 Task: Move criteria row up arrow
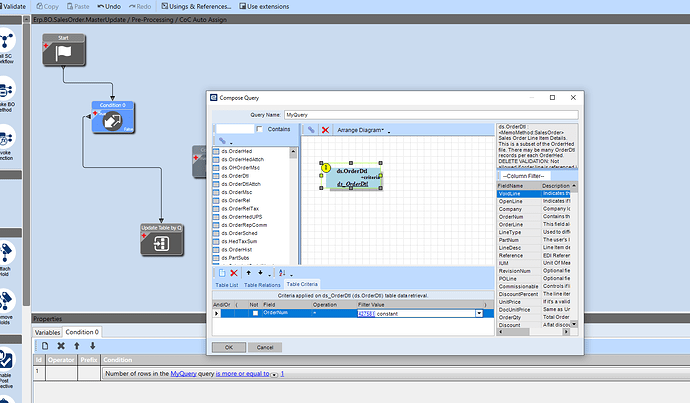click(247, 272)
